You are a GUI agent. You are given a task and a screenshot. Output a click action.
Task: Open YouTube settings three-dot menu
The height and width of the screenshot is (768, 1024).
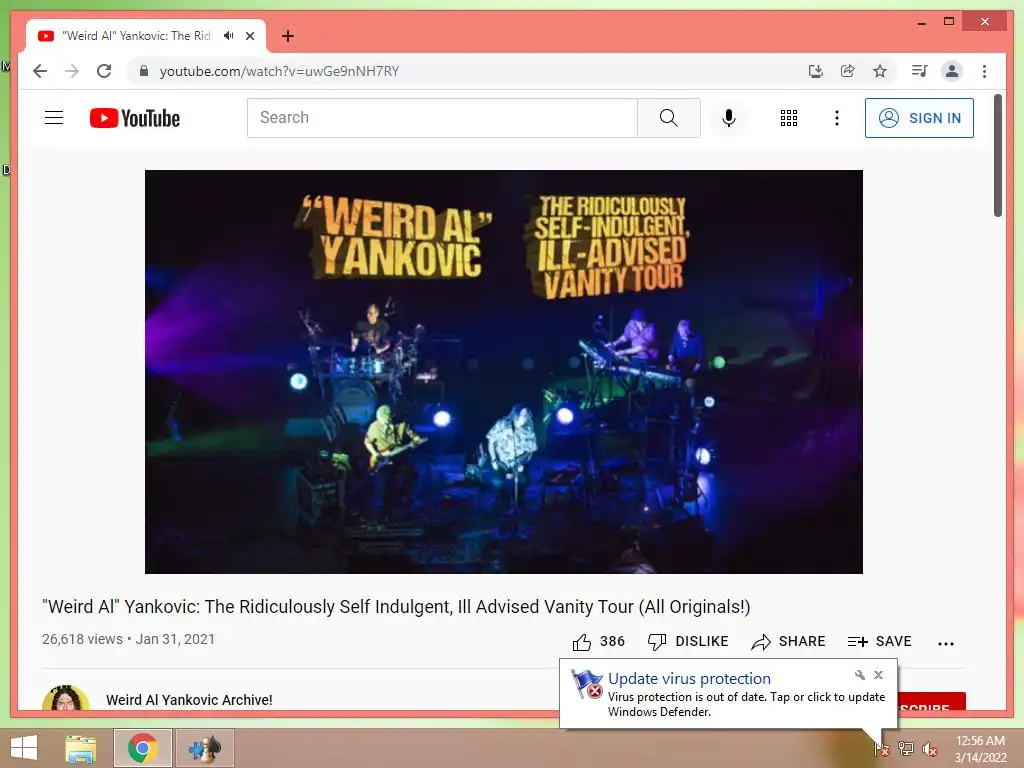click(837, 118)
